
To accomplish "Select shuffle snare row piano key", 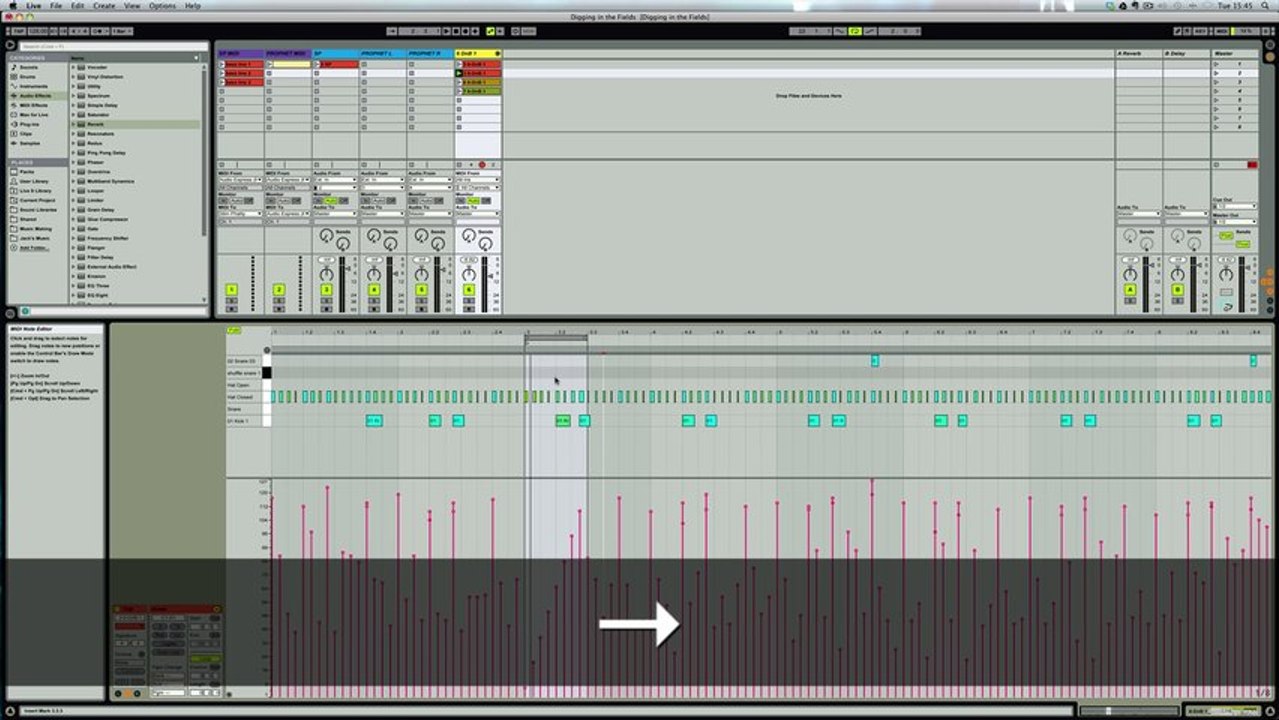I will click(267, 373).
